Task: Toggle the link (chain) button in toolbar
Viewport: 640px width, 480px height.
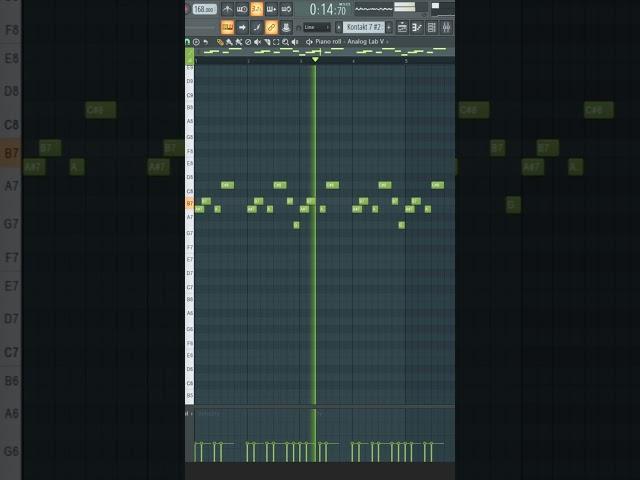Action: (x=272, y=27)
